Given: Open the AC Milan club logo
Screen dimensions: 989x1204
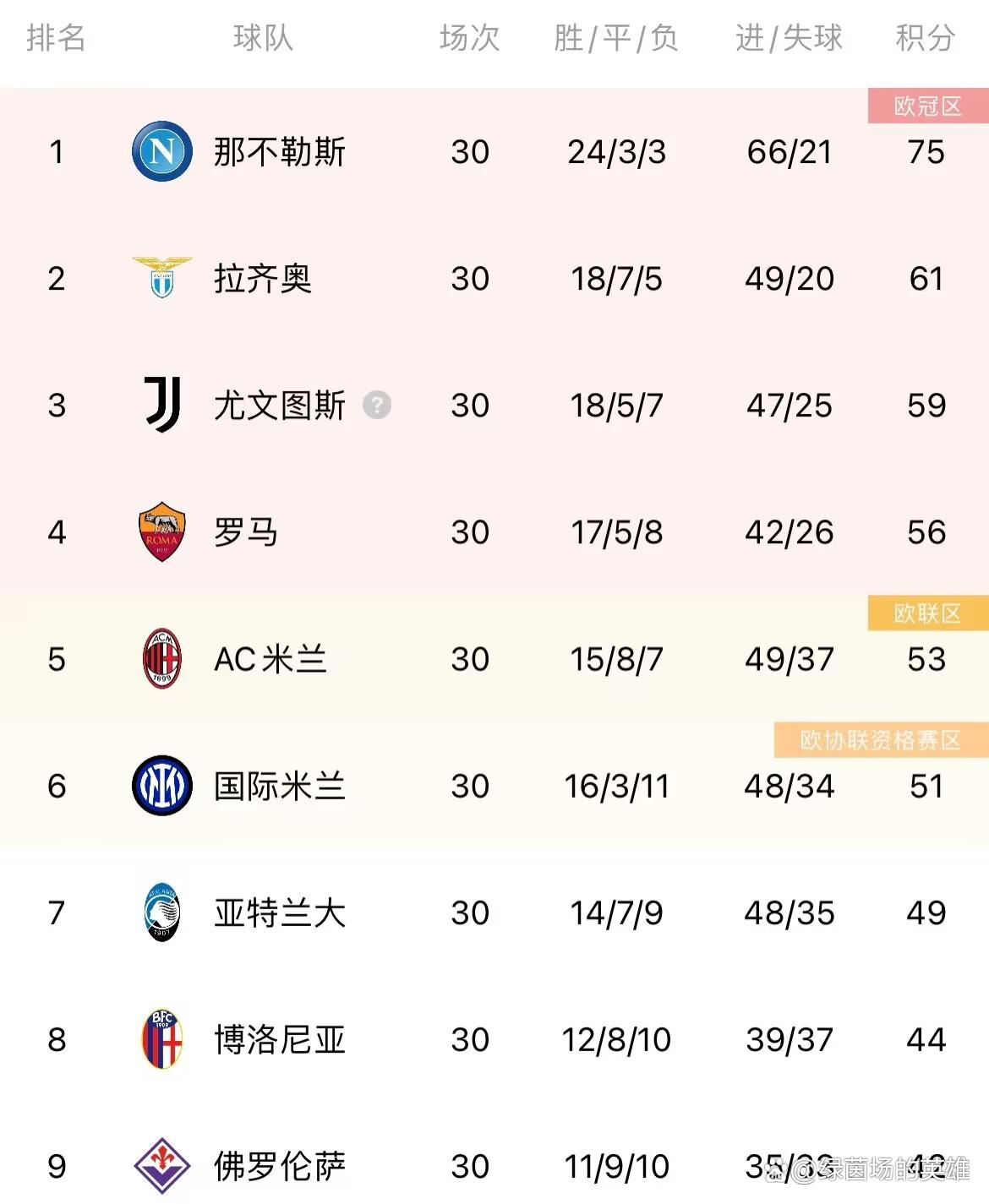Looking at the screenshot, I should click(x=161, y=659).
